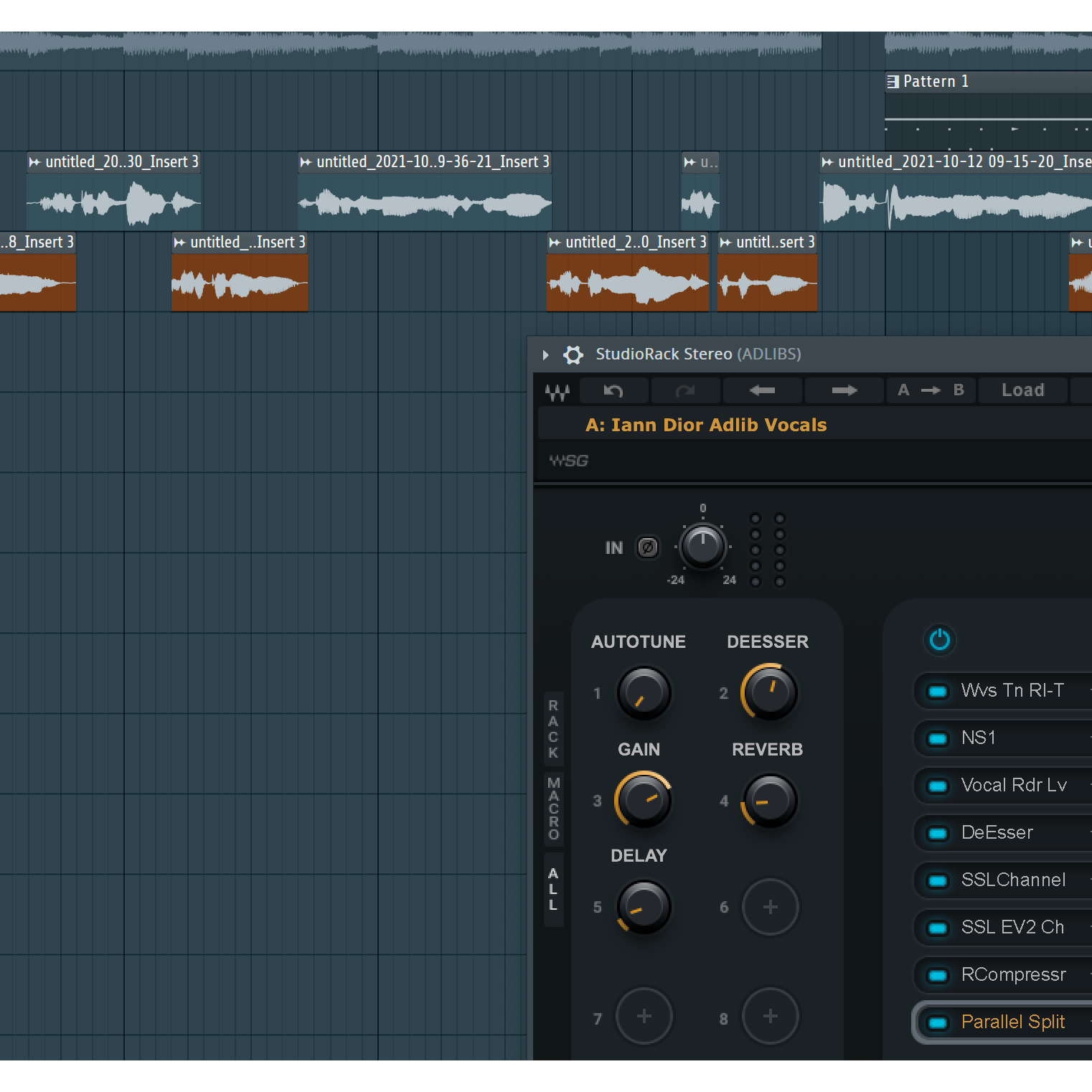
Task: Adjust the GAIN macro knob
Action: [x=644, y=800]
